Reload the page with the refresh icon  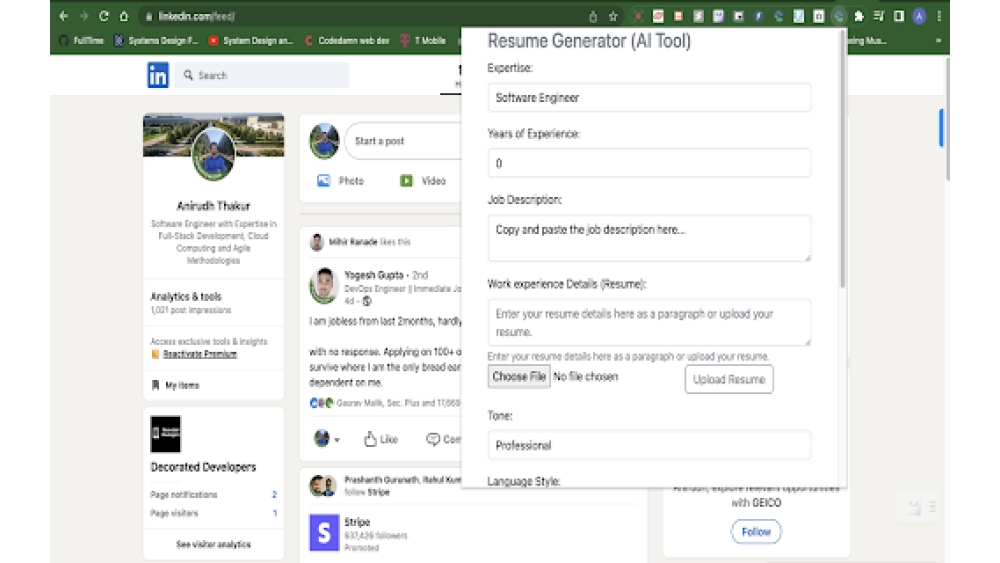pos(104,16)
